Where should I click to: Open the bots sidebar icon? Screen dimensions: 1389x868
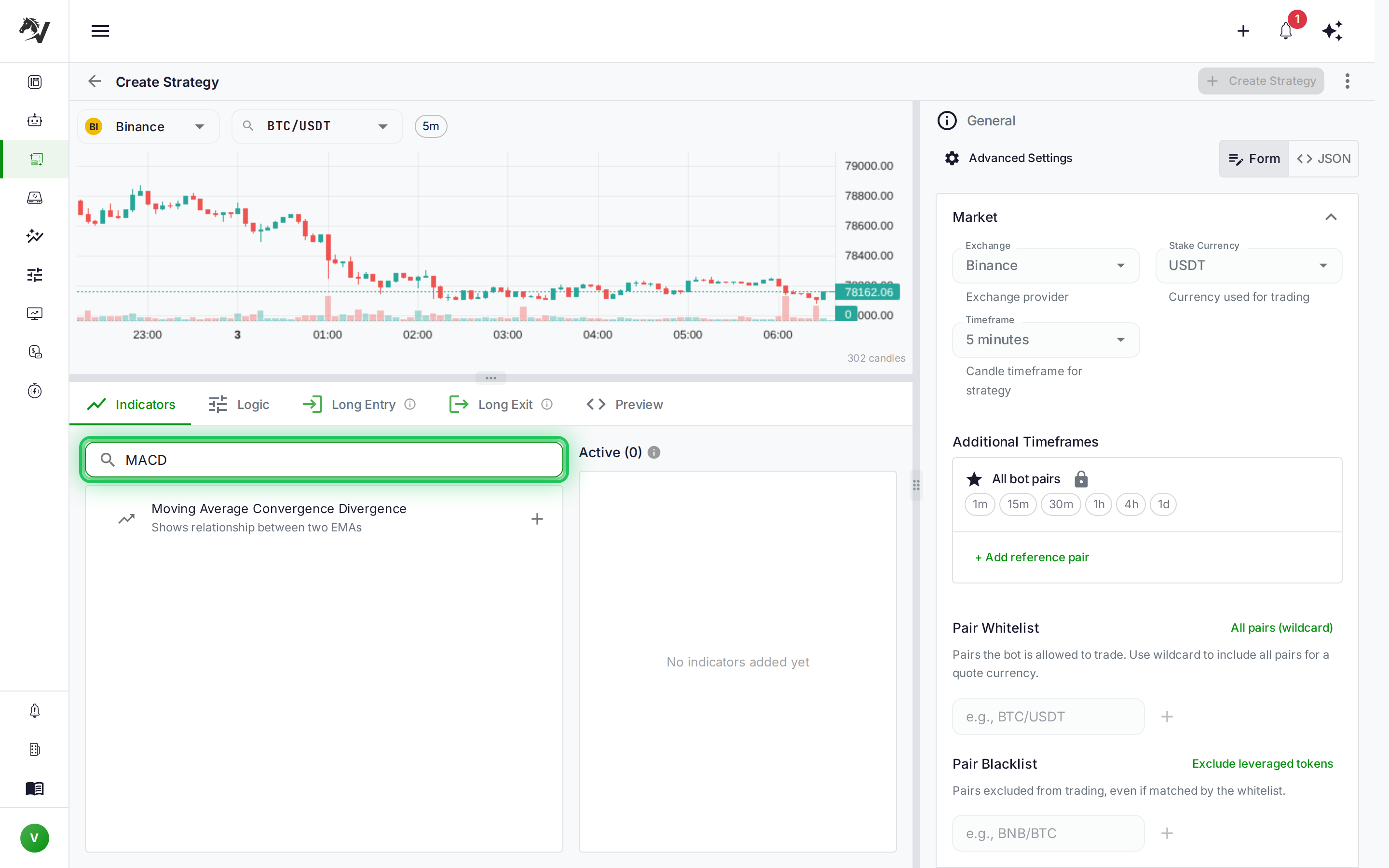34,121
